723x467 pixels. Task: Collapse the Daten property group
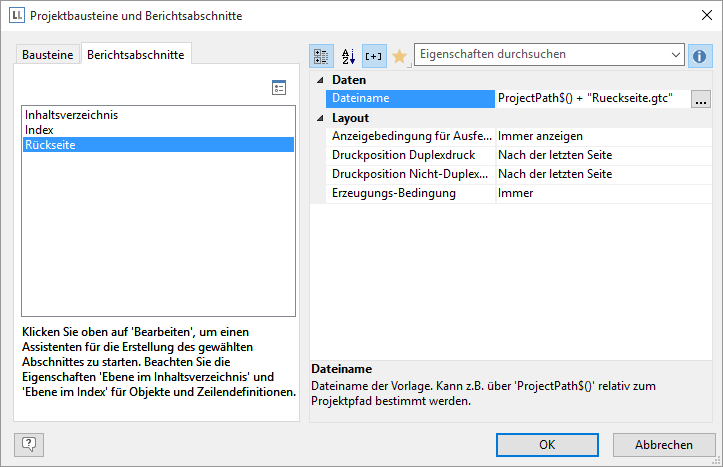[319, 79]
